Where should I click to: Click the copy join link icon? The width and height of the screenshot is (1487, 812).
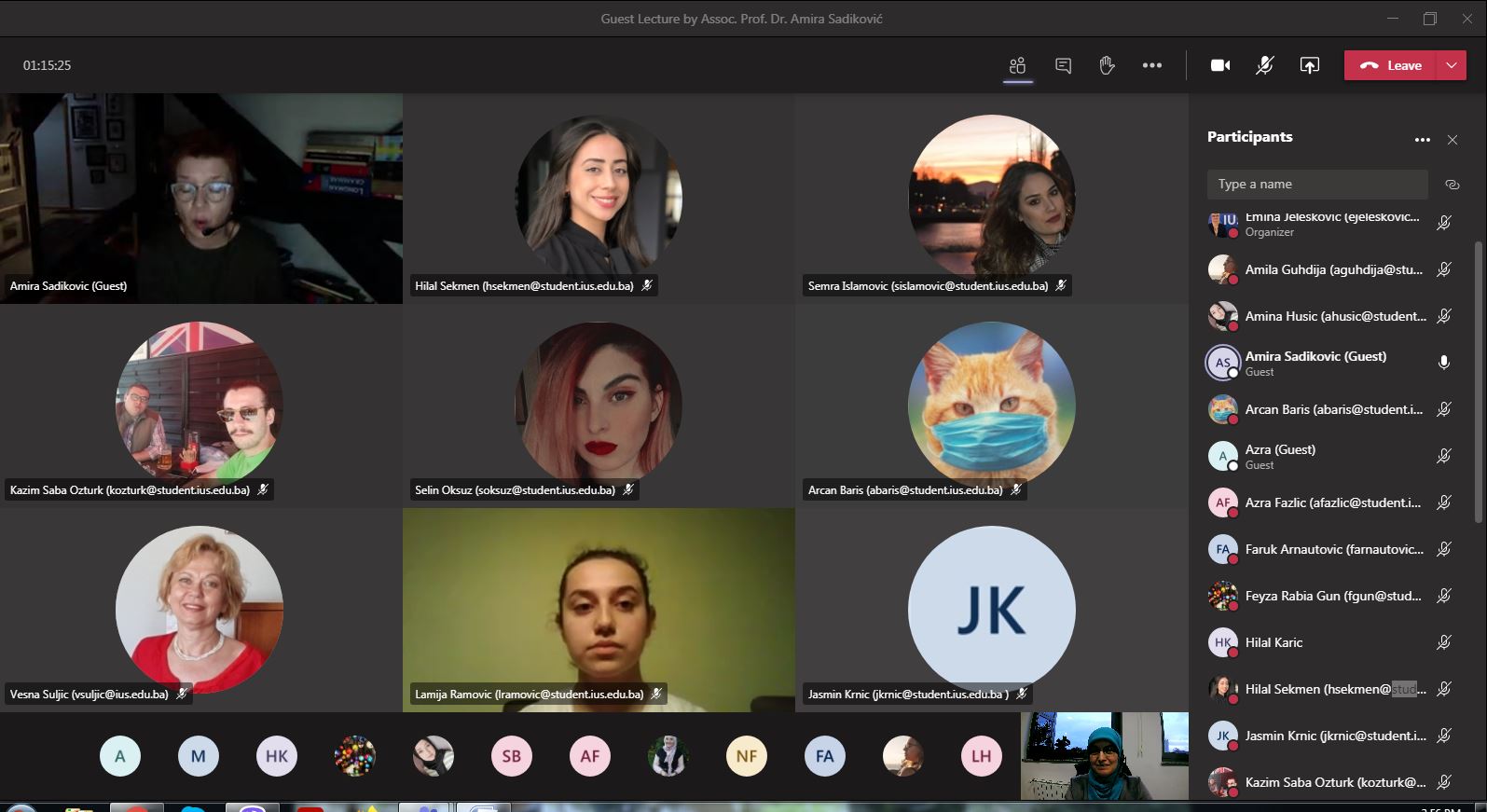point(1452,185)
